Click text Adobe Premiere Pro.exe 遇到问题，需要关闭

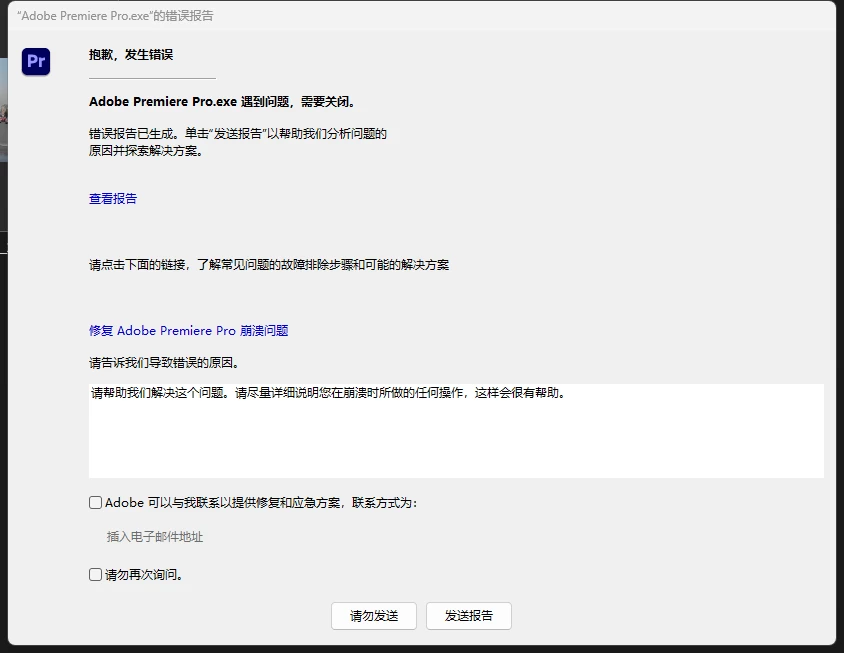tap(222, 102)
